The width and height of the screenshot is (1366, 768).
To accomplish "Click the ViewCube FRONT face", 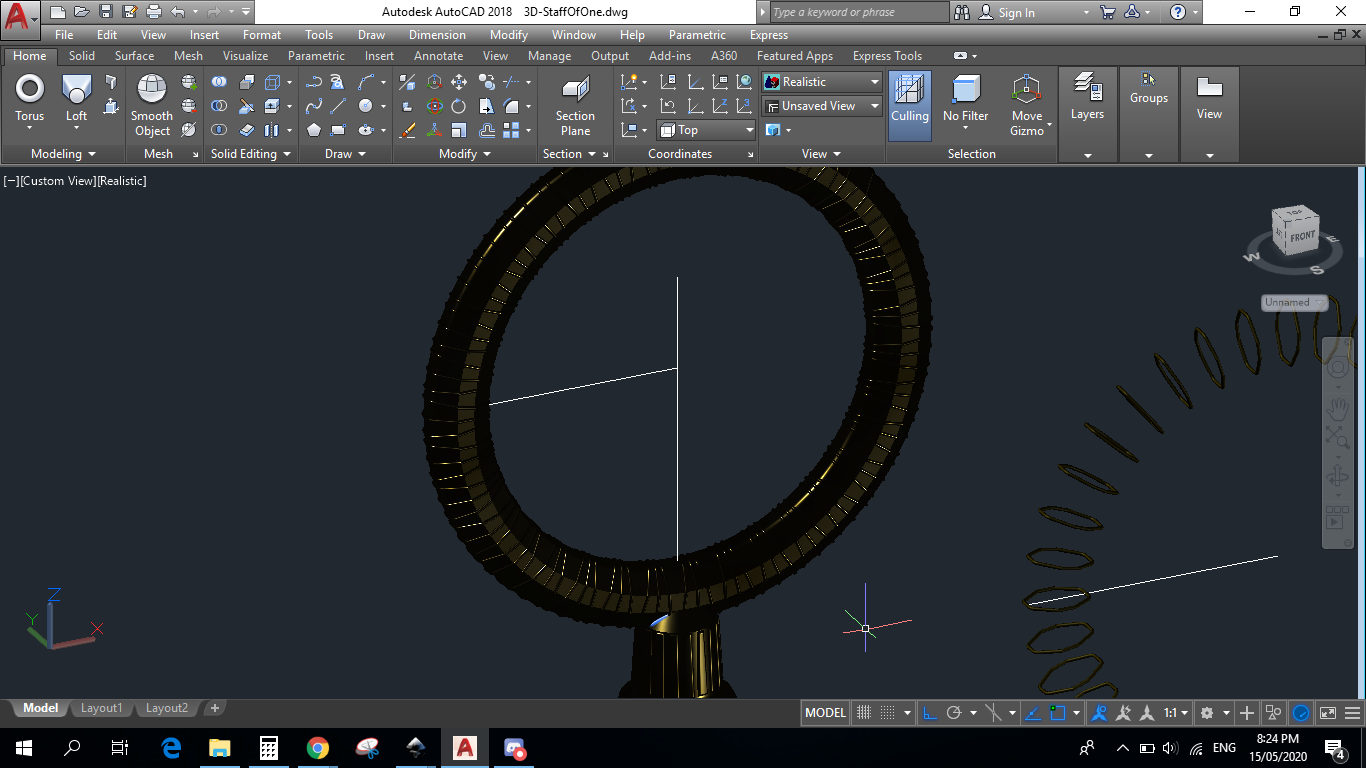I will click(1302, 237).
